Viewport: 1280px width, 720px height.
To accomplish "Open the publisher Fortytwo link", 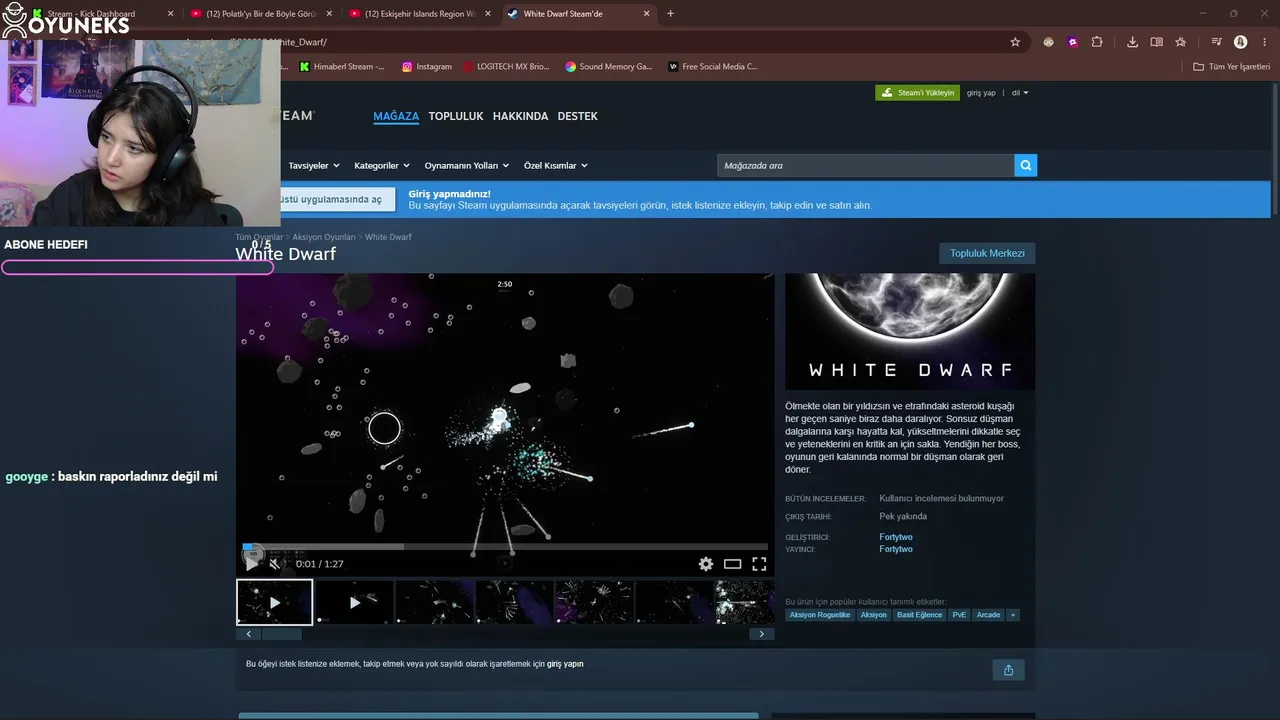I will (896, 549).
